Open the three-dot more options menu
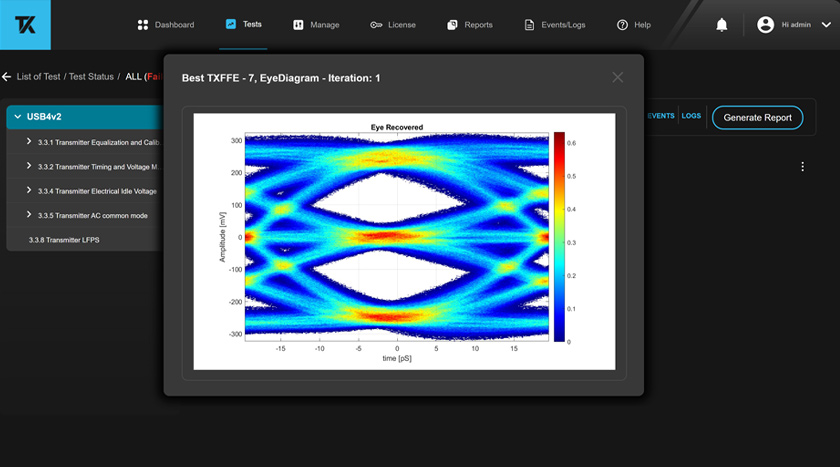This screenshot has width=840, height=467. [802, 167]
